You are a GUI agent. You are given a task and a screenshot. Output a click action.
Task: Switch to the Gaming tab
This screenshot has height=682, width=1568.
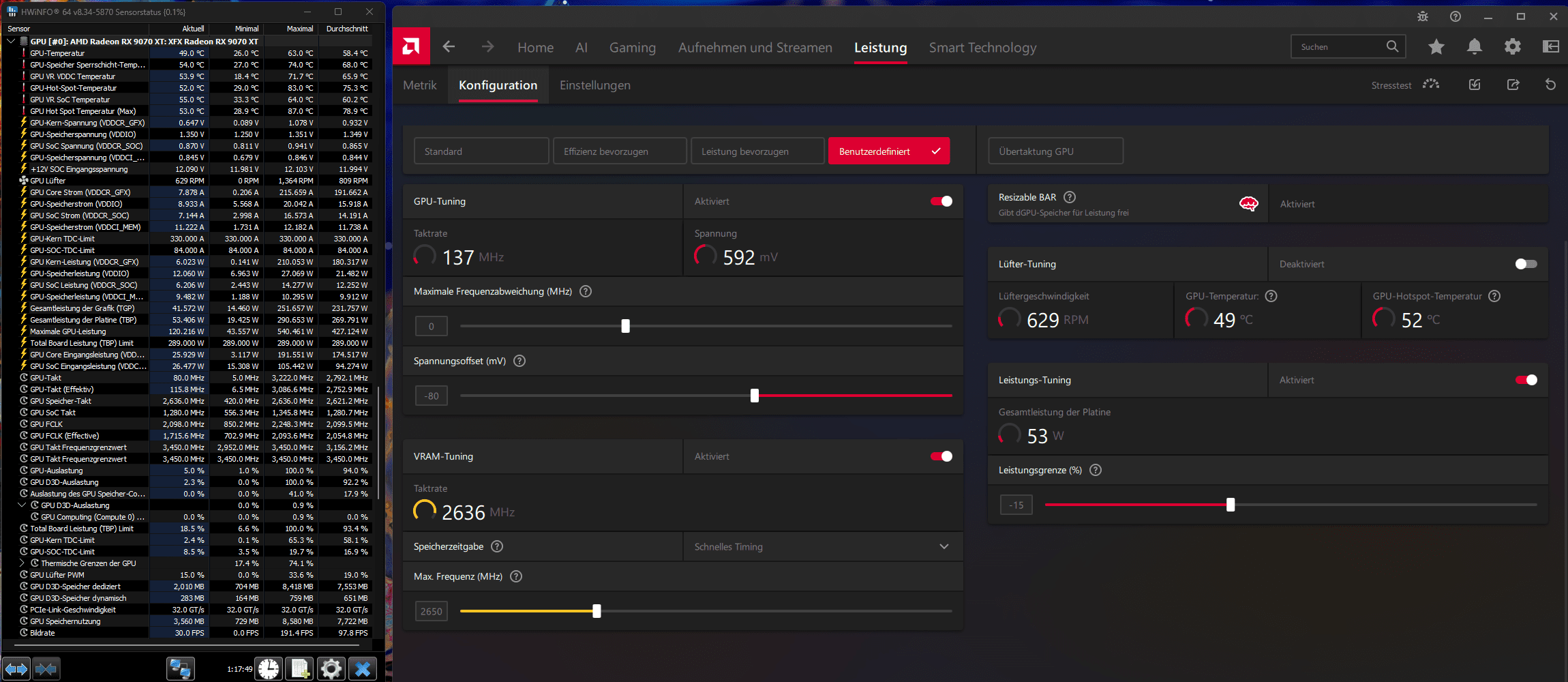[633, 48]
